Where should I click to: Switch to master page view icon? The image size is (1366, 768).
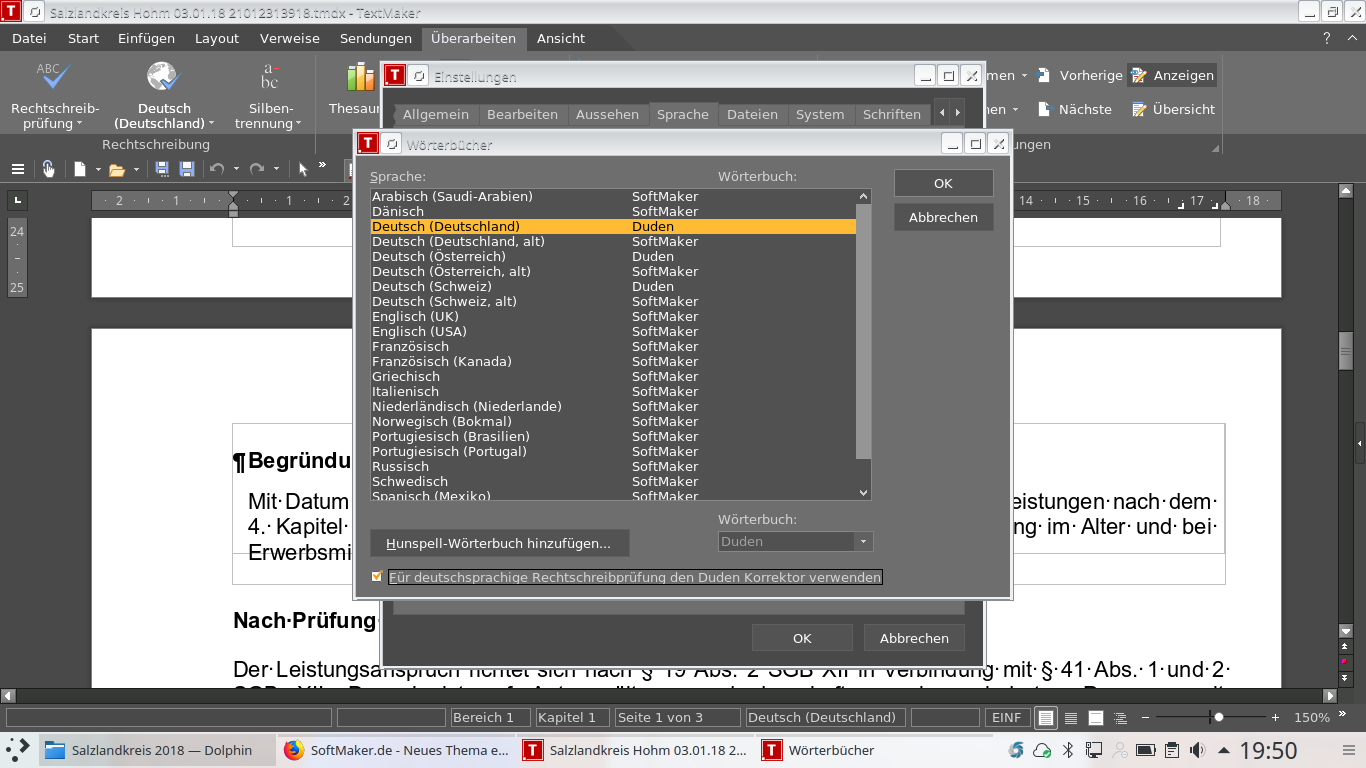(x=1096, y=717)
